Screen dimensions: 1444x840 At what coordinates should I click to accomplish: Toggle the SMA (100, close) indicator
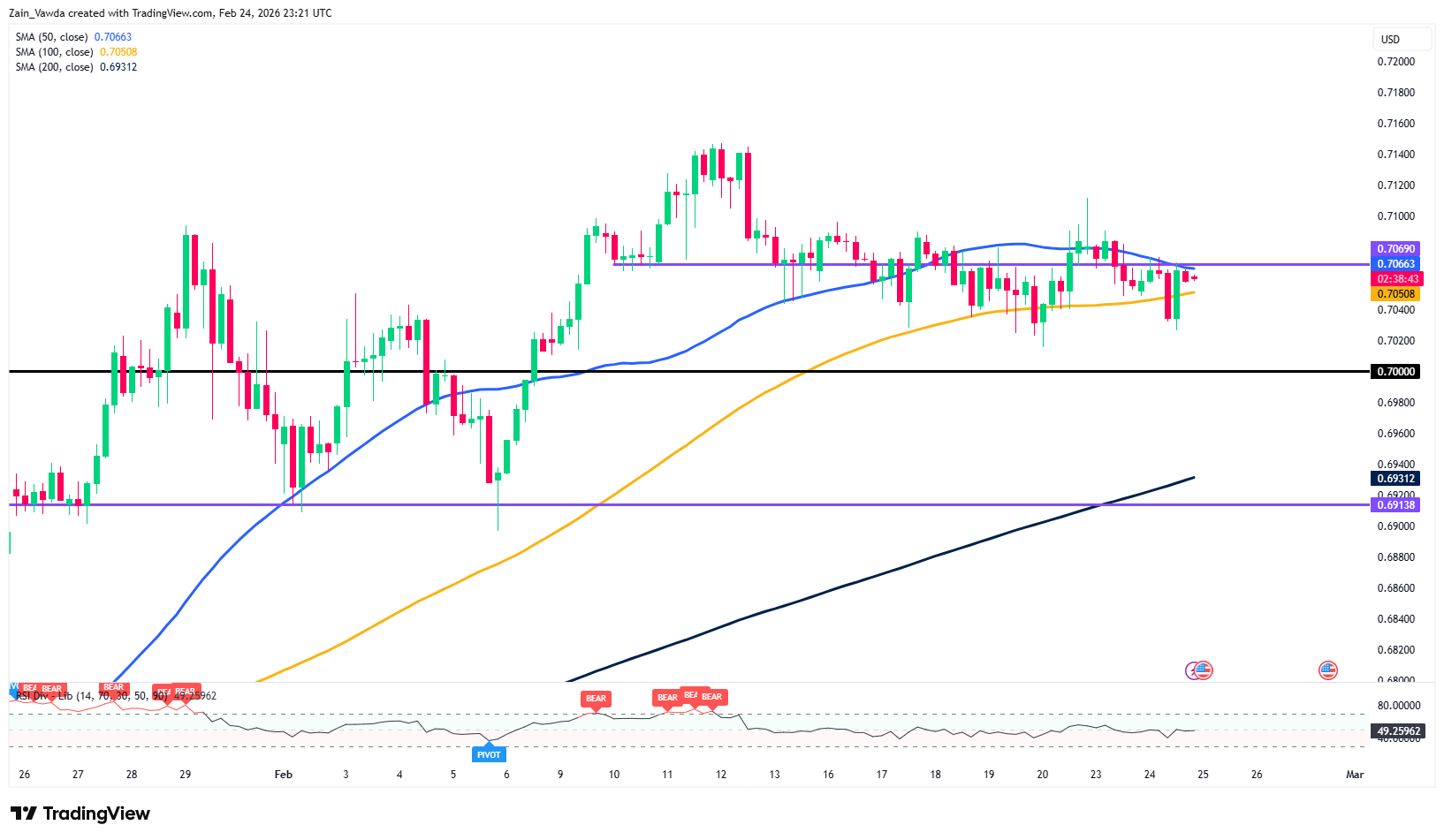(x=55, y=51)
